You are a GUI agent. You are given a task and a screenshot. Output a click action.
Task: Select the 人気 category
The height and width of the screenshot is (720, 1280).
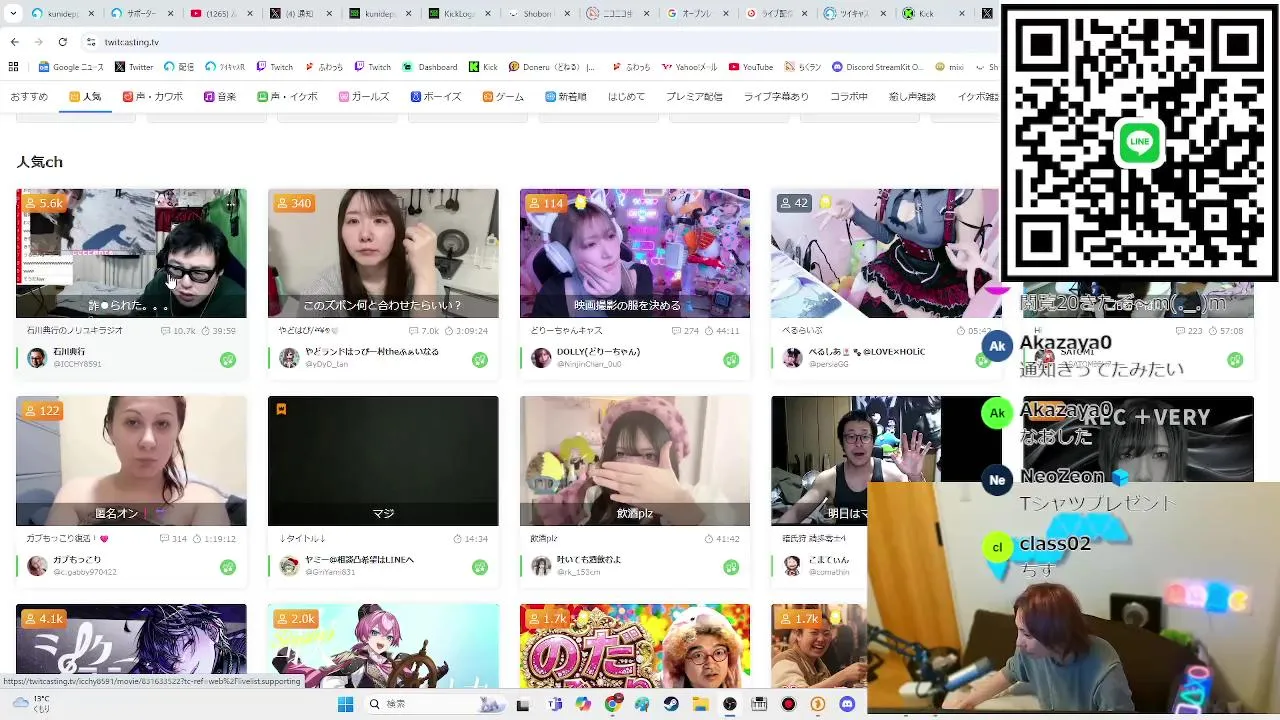pyautogui.click(x=85, y=97)
